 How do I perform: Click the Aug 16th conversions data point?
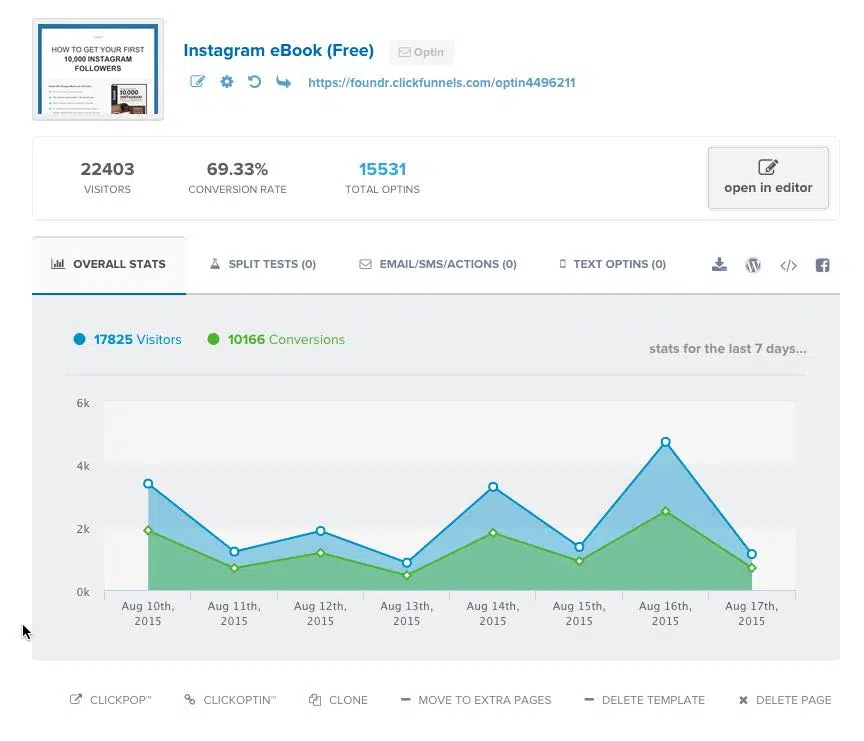click(666, 511)
